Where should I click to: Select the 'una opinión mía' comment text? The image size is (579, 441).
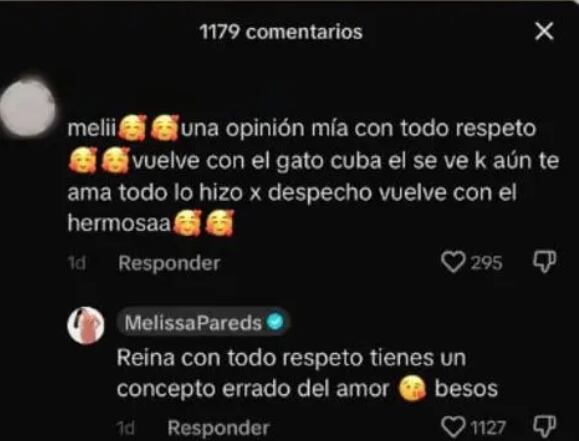[x=312, y=175]
